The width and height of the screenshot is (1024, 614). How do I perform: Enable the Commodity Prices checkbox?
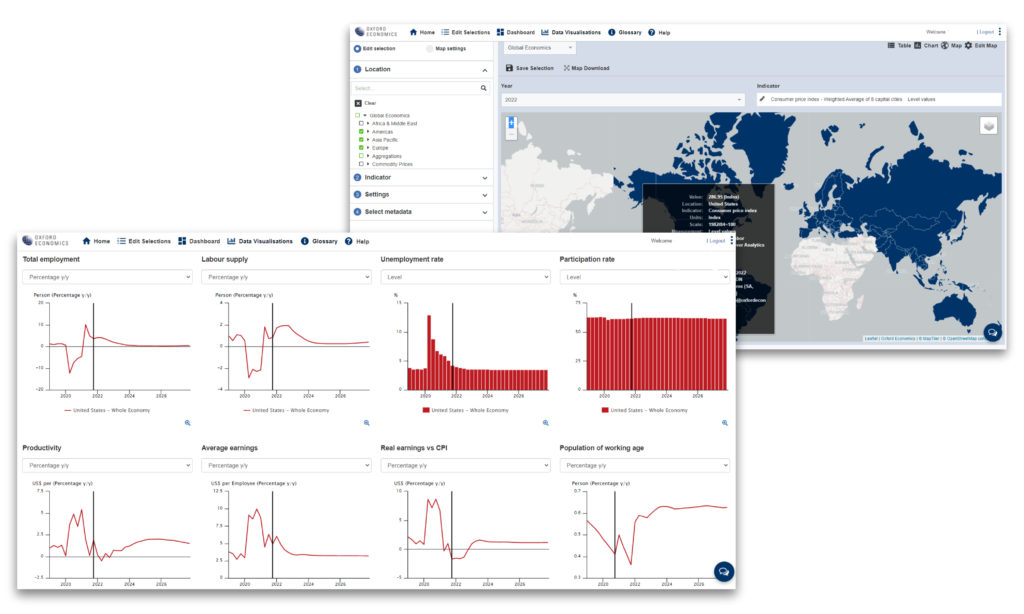[360, 164]
